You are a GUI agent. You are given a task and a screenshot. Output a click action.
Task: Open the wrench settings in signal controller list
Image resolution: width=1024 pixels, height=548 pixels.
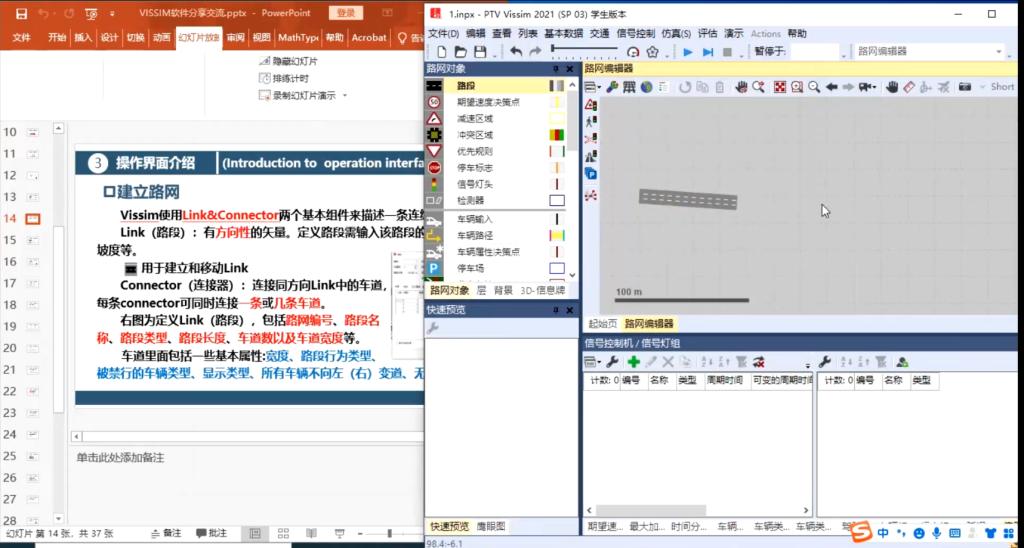pyautogui.click(x=612, y=362)
